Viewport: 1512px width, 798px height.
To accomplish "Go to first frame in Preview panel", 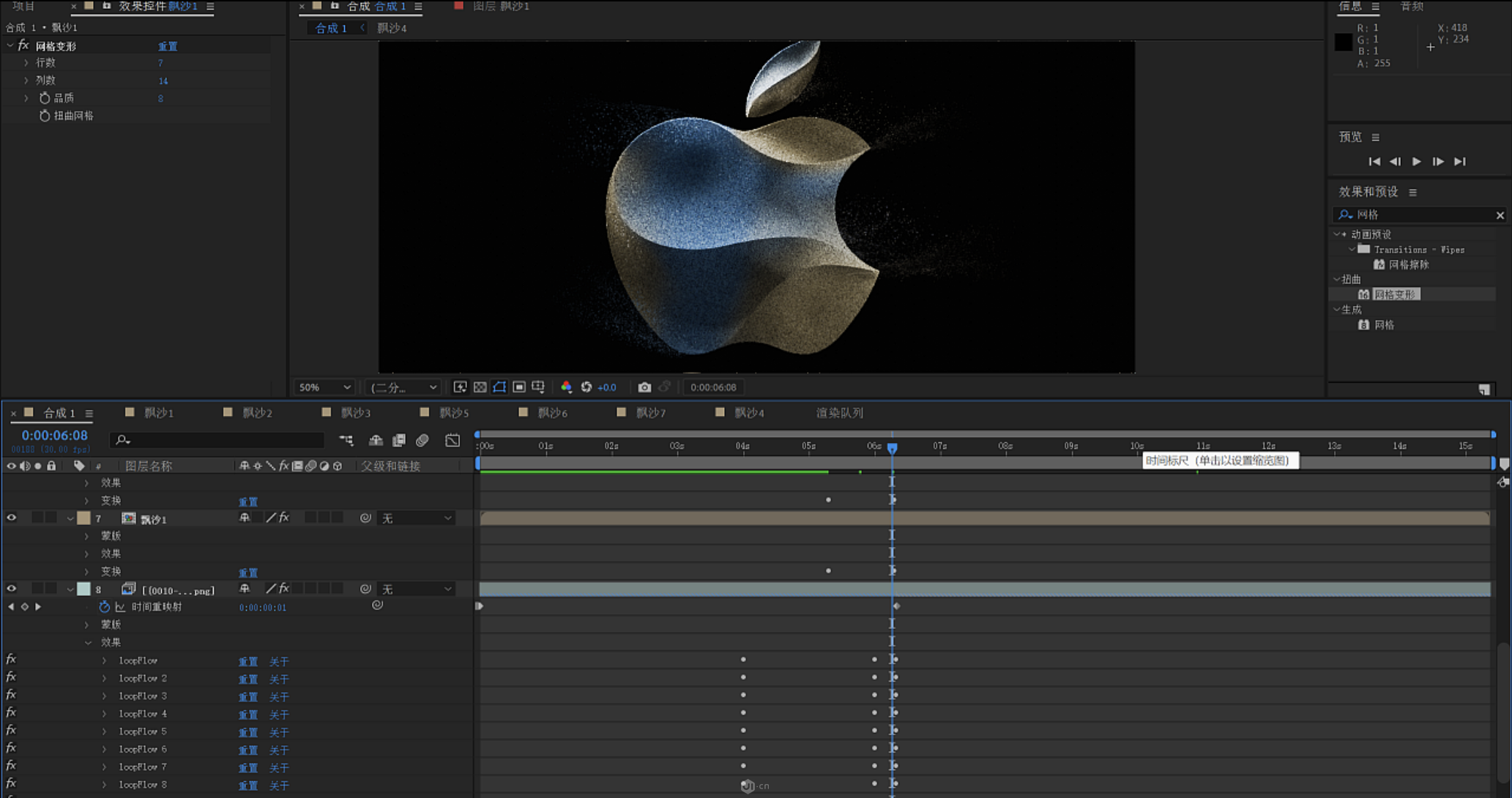I will click(x=1374, y=161).
